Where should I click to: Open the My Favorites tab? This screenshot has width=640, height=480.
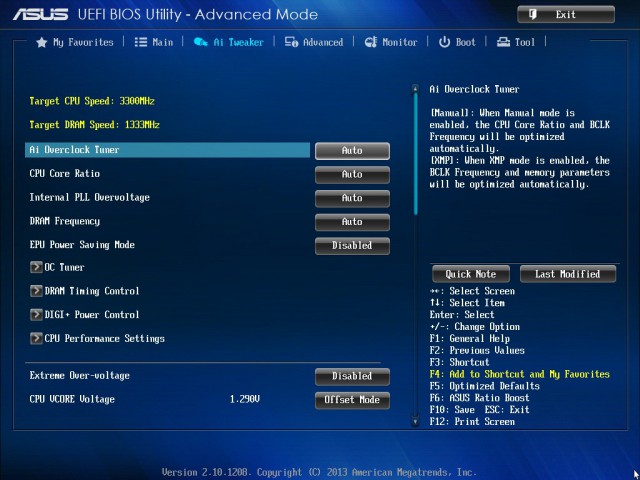pyautogui.click(x=75, y=42)
